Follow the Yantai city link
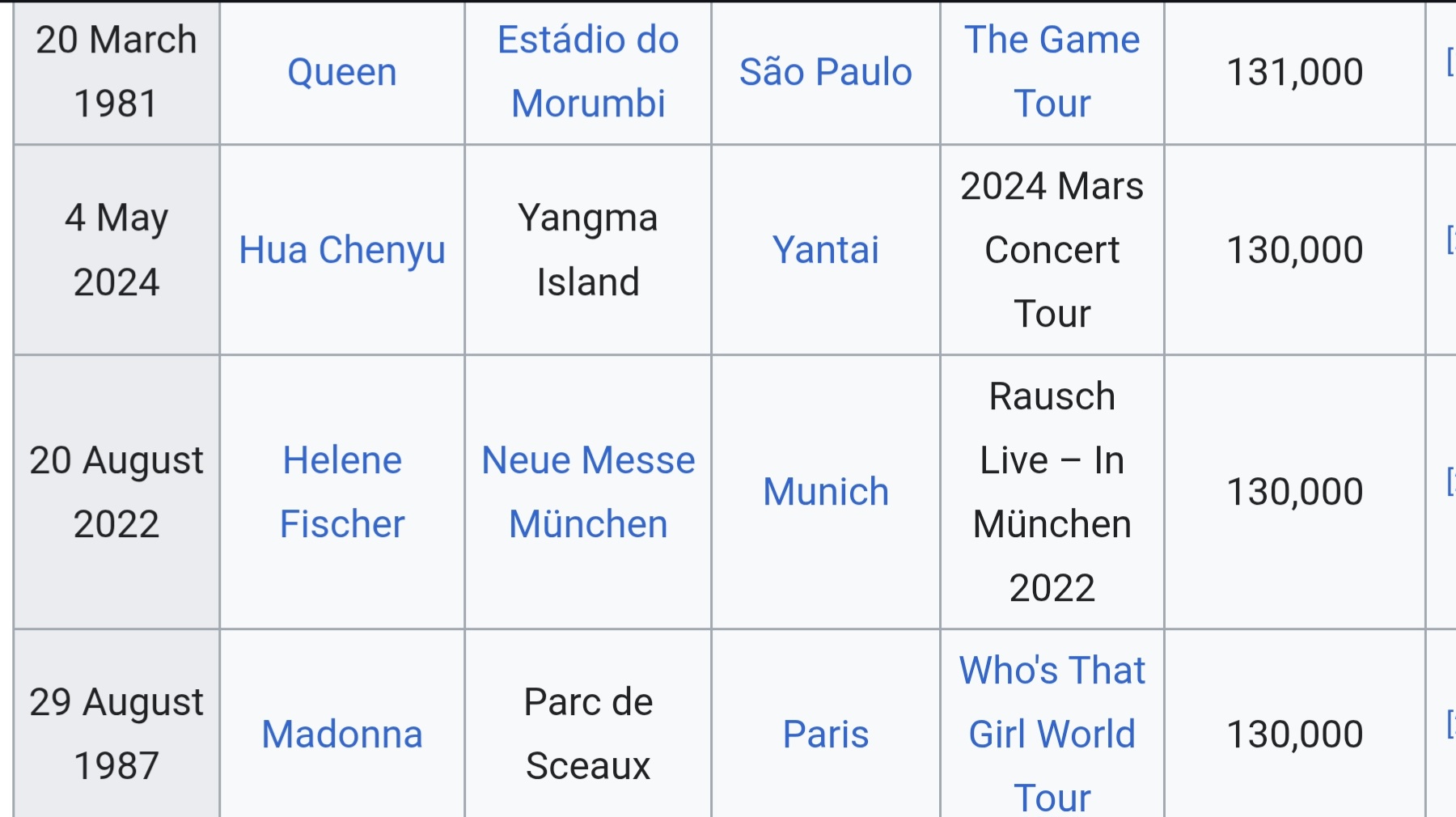Viewport: 1456px width, 817px height. pyautogui.click(x=825, y=250)
